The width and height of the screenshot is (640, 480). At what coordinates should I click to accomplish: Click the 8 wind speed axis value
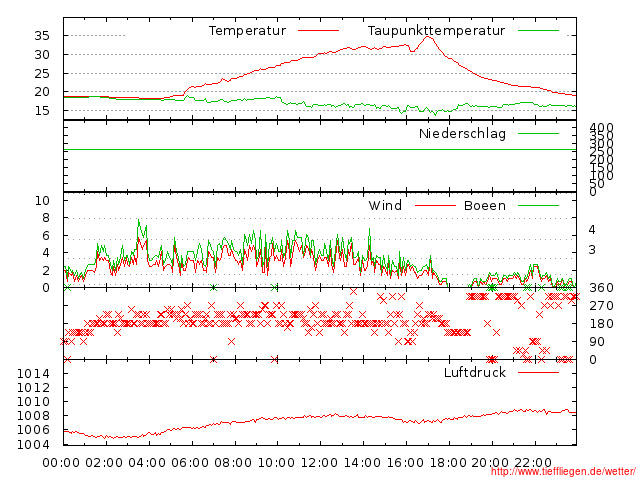coord(46,218)
